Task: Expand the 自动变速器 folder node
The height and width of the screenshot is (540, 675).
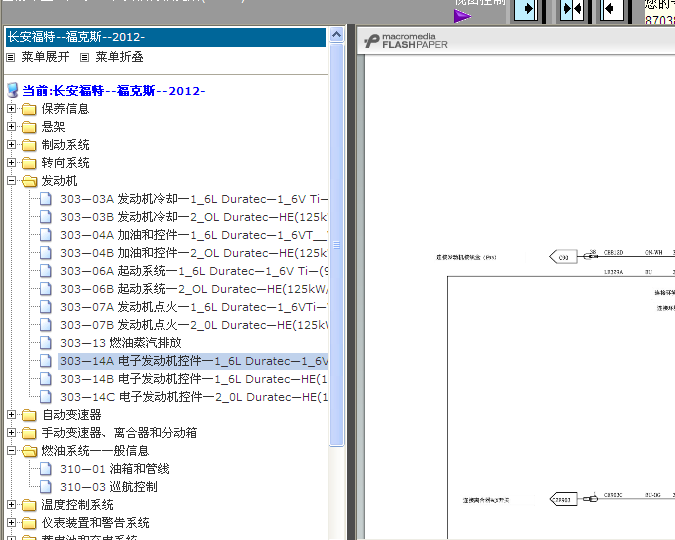Action: click(x=12, y=415)
